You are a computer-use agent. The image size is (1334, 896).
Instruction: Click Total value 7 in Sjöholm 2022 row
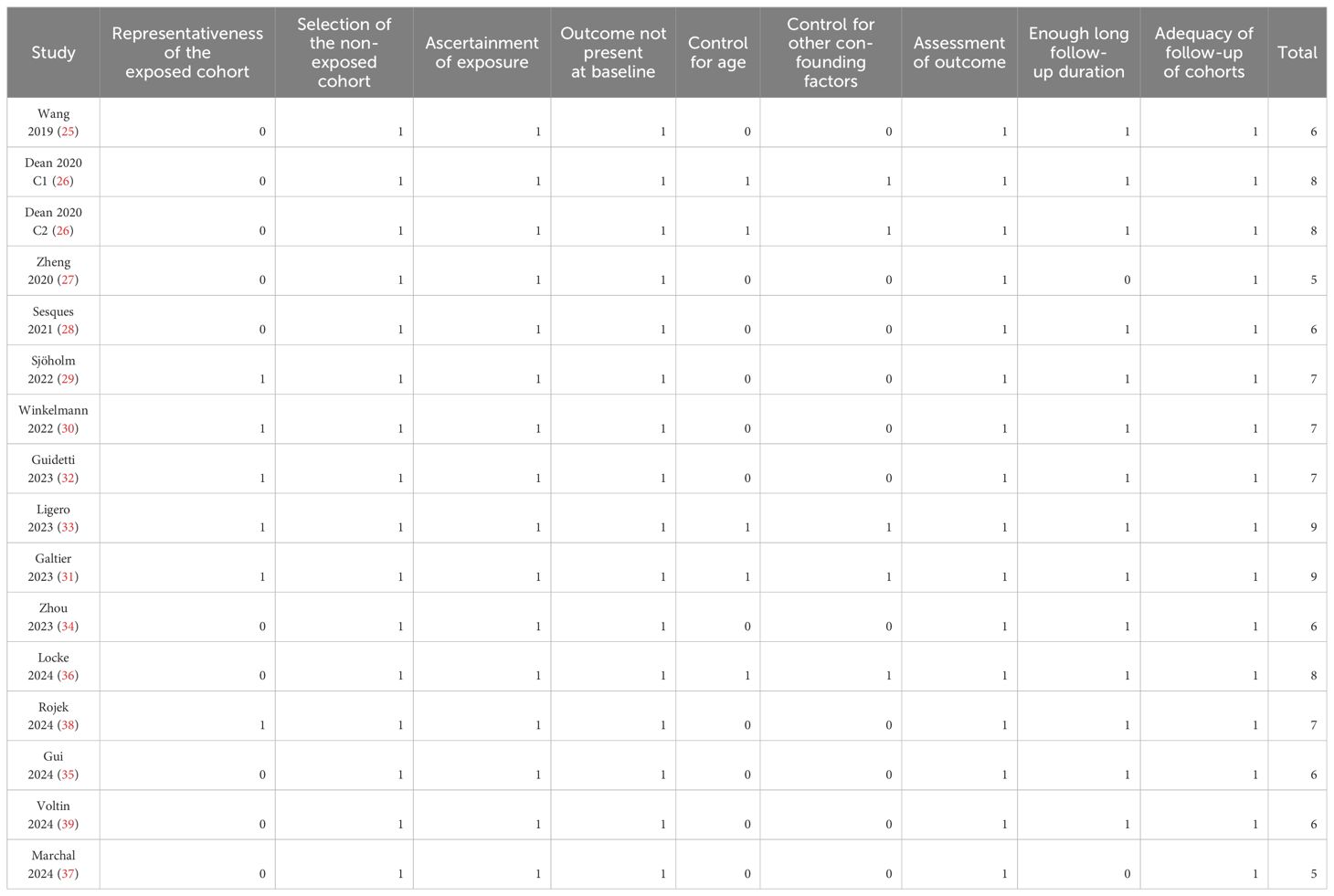click(1314, 378)
